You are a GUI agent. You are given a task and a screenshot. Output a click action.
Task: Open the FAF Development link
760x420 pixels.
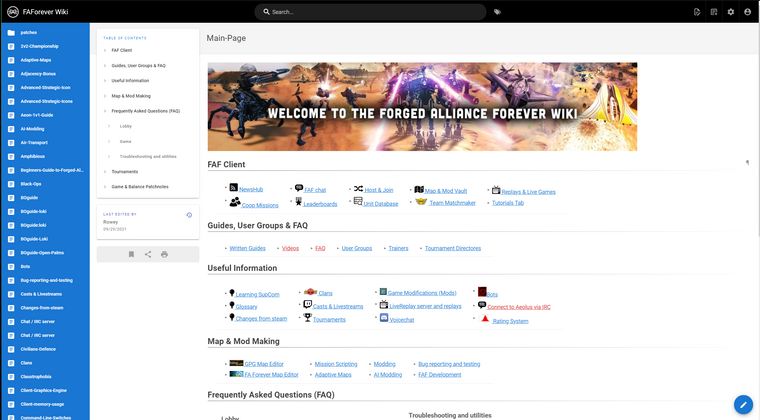point(440,374)
